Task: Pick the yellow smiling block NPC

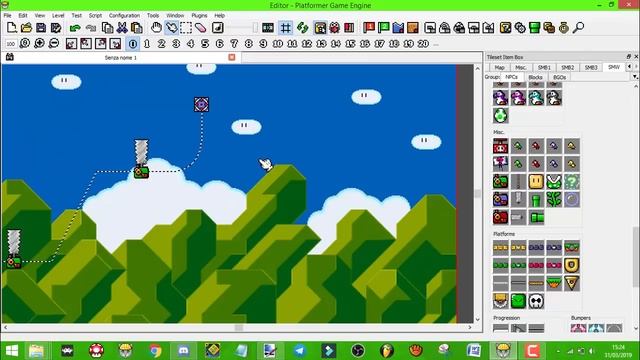Action: [x=536, y=182]
